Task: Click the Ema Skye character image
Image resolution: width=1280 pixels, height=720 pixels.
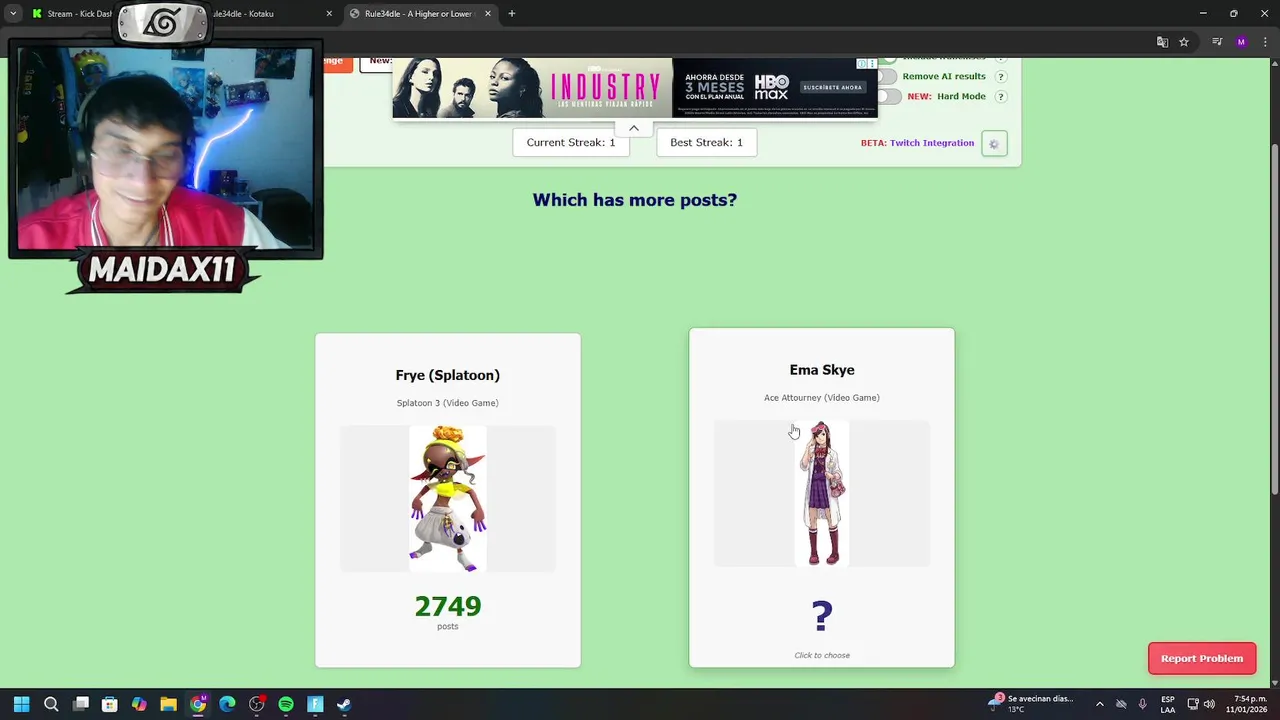Action: (x=822, y=493)
